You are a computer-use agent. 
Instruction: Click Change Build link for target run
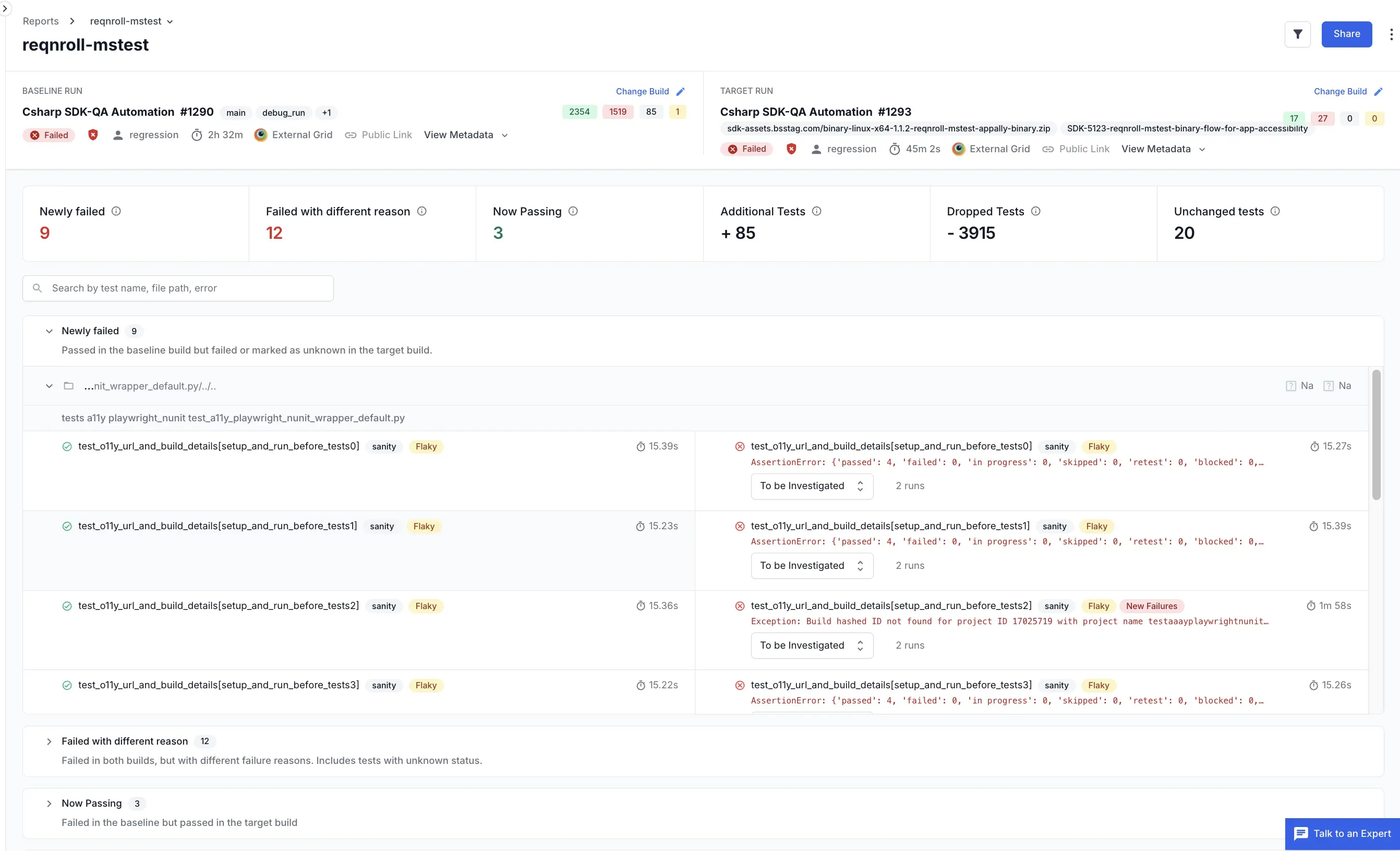point(1340,91)
